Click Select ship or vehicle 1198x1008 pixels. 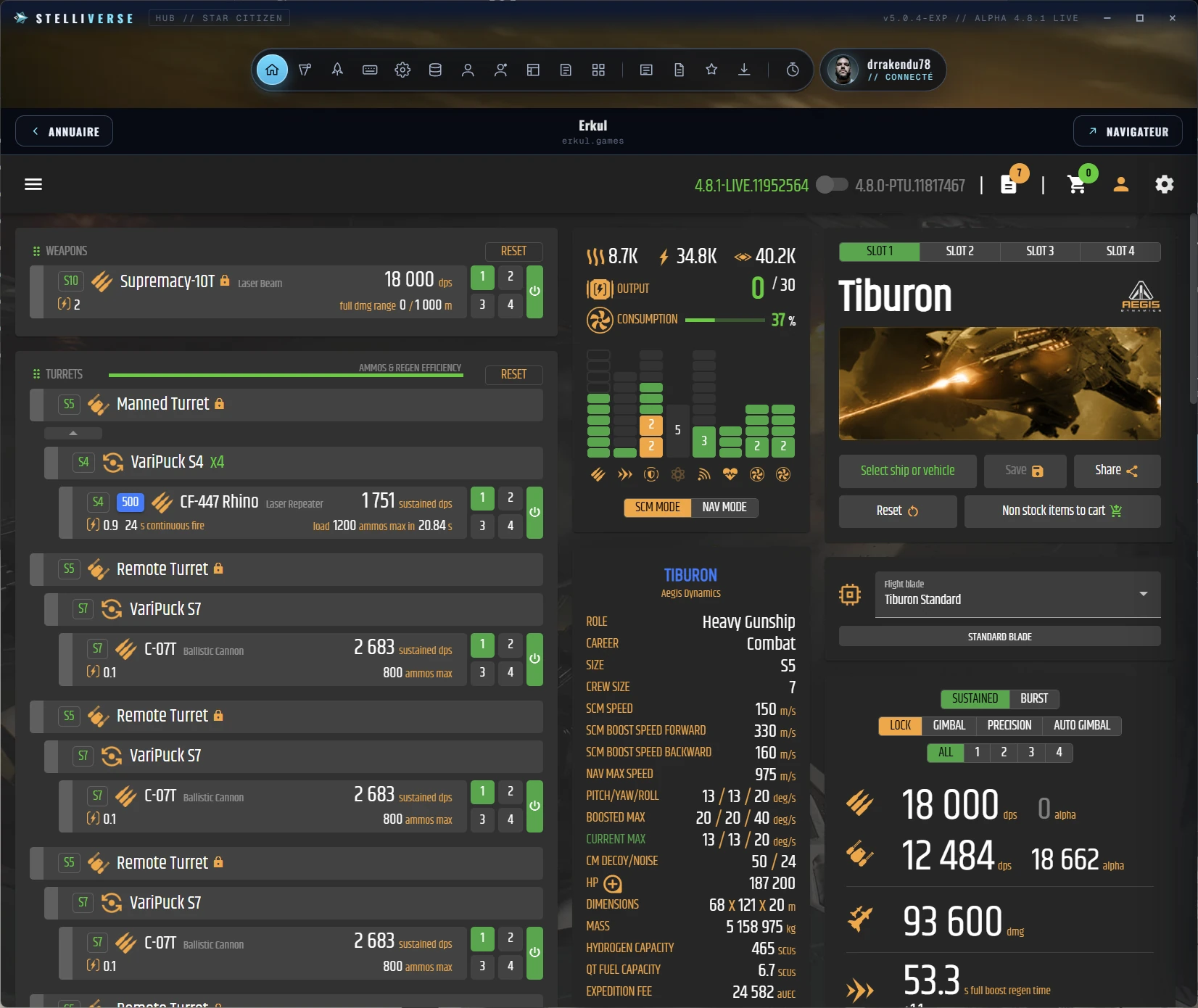(x=908, y=471)
